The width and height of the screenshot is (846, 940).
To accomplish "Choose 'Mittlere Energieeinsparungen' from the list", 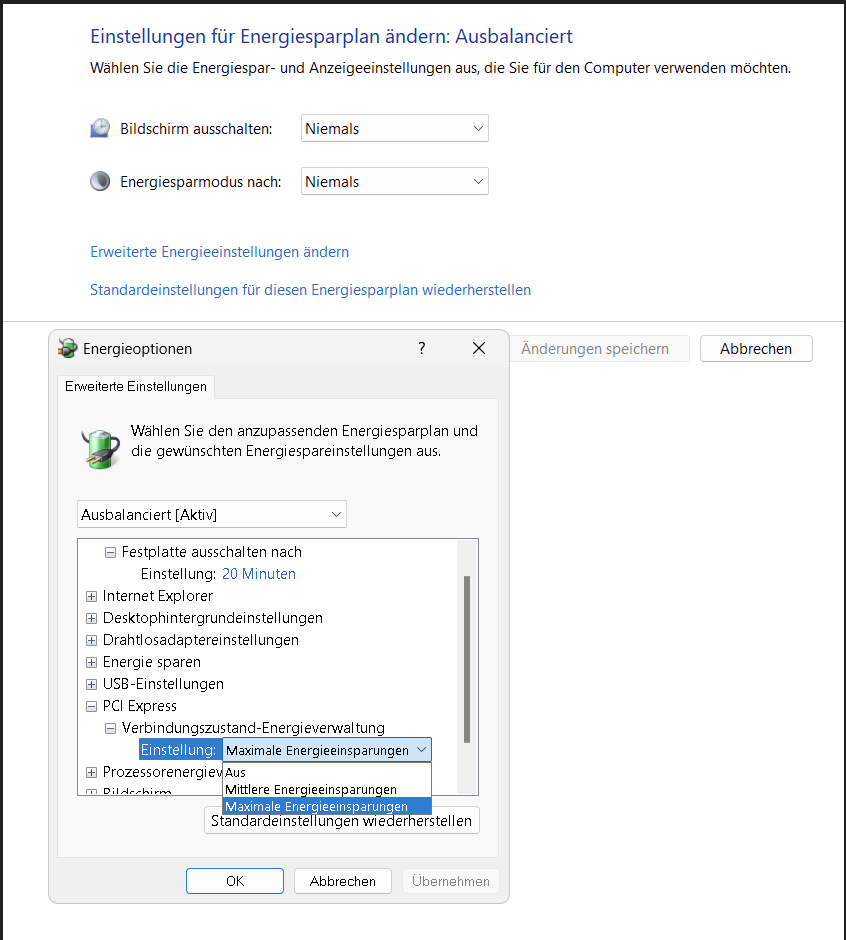I will [x=327, y=790].
